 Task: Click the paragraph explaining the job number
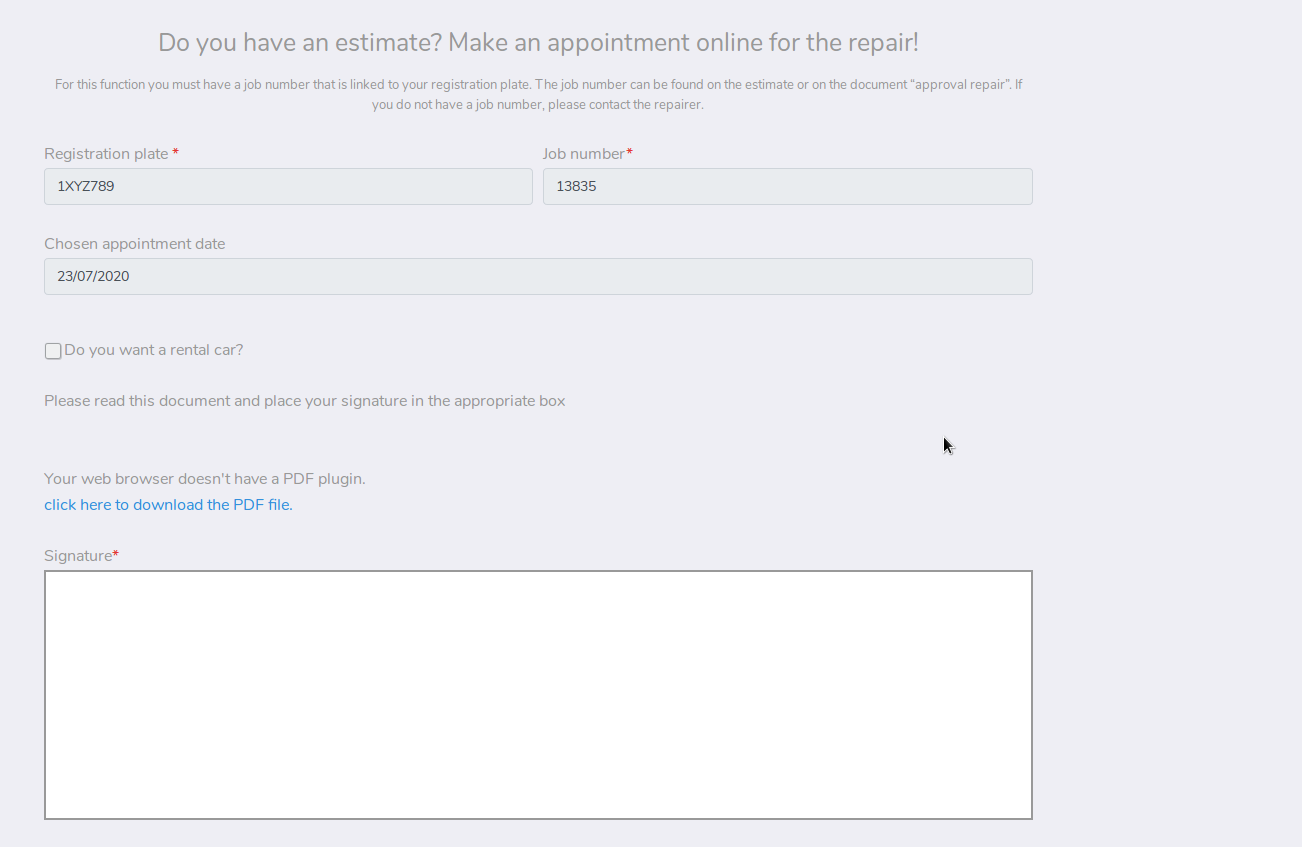pos(538,95)
